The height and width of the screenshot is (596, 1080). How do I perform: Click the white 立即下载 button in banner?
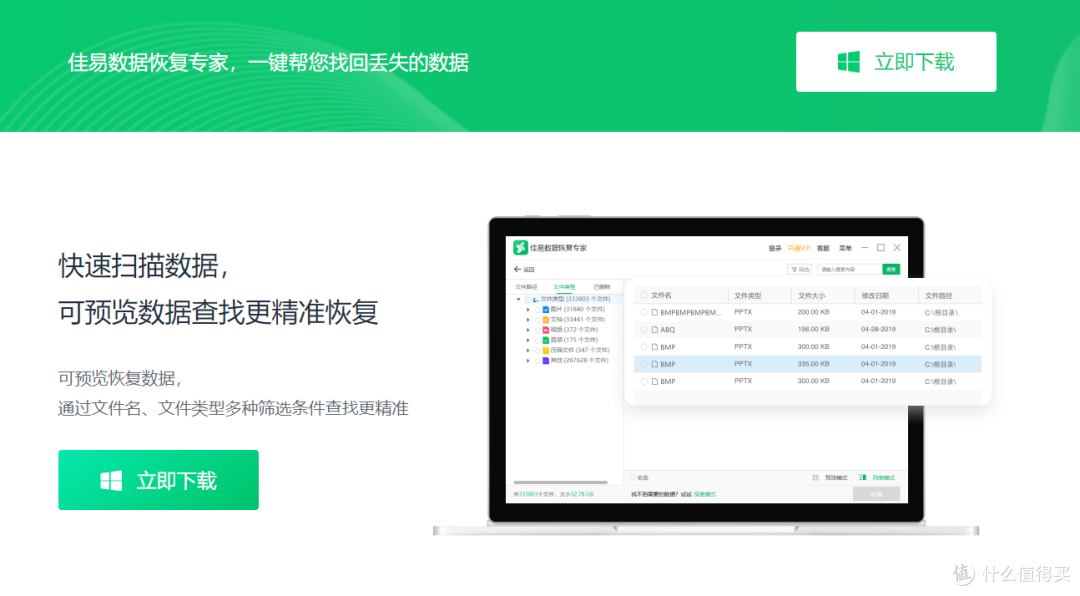(896, 62)
